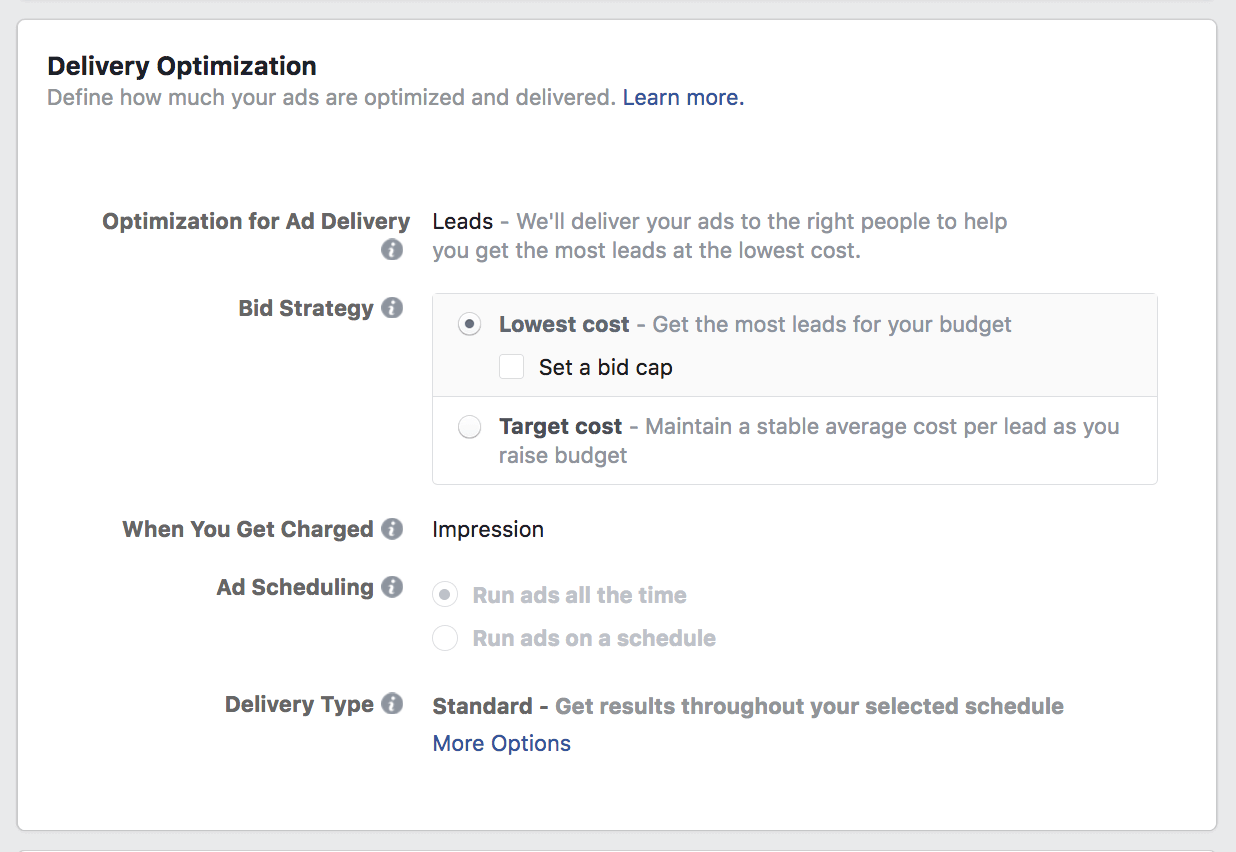Click the Optimization for Ad Delivery label
This screenshot has width=1236, height=852.
(256, 221)
